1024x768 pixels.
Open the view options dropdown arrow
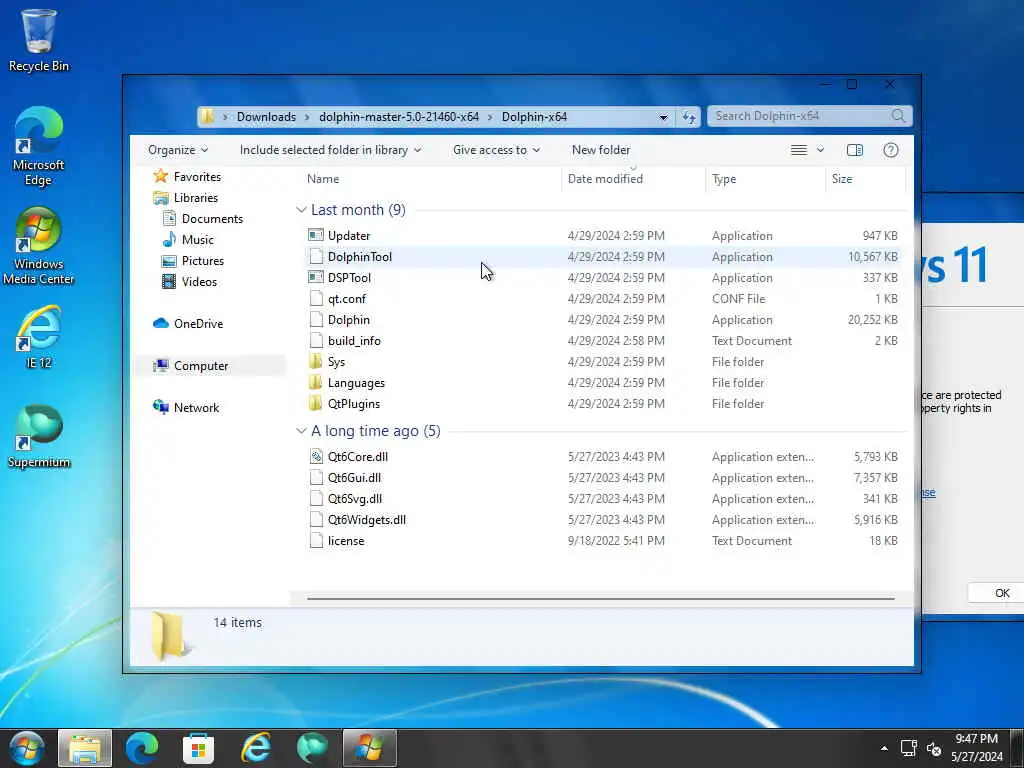[x=820, y=150]
